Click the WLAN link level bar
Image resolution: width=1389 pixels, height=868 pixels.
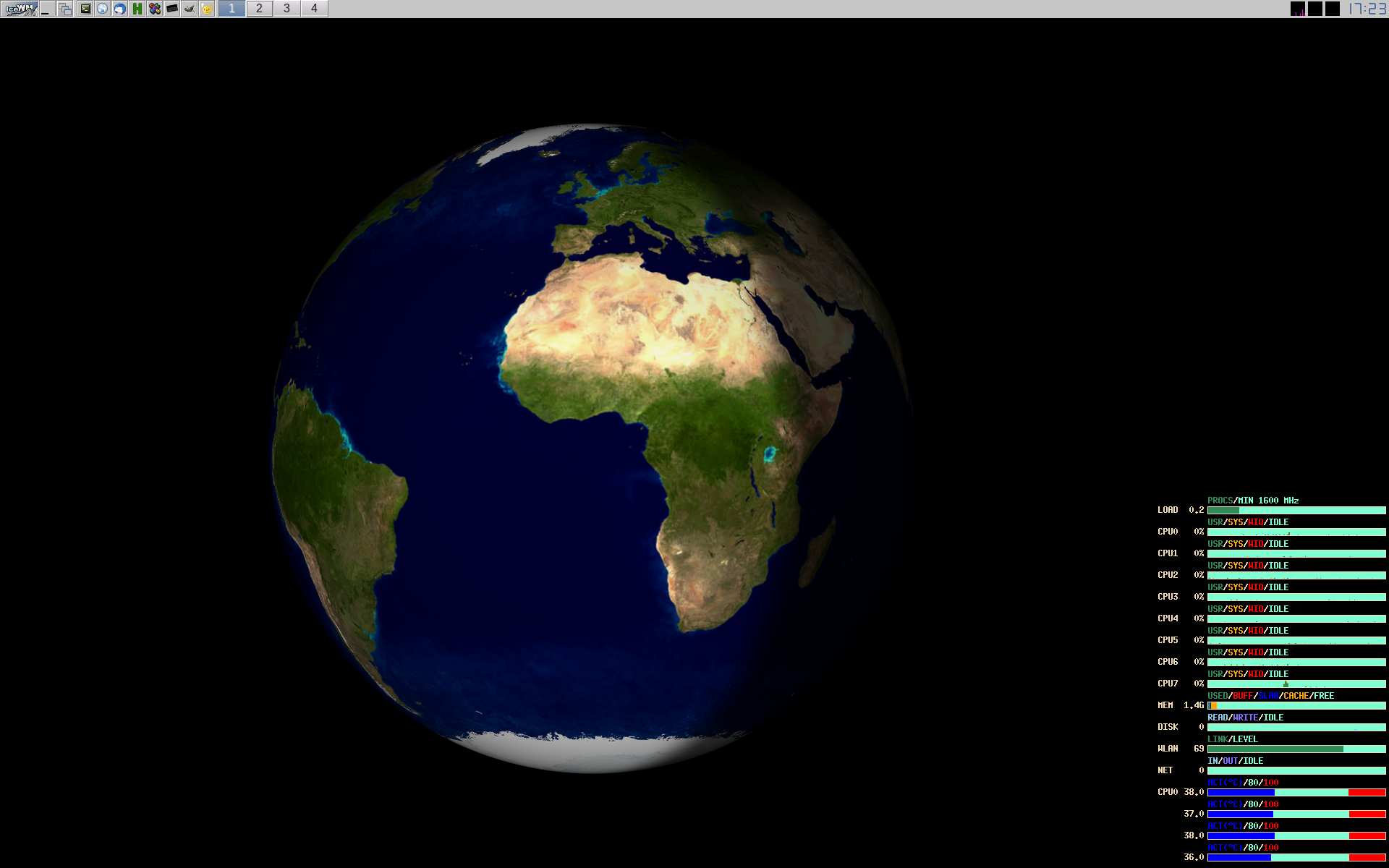coord(1296,749)
